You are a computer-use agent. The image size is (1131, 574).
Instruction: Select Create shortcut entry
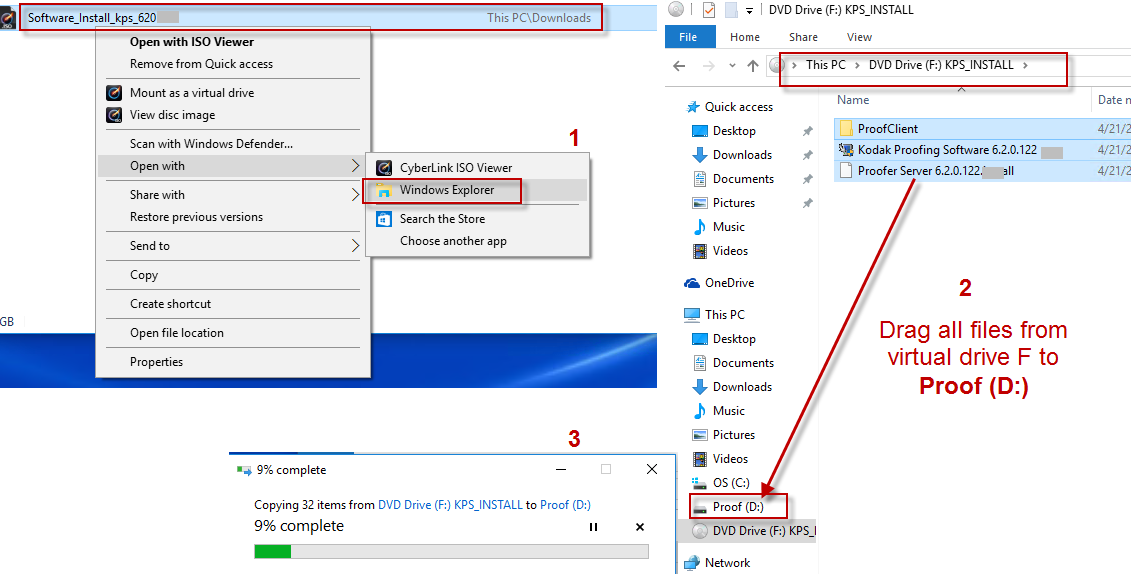pos(170,304)
